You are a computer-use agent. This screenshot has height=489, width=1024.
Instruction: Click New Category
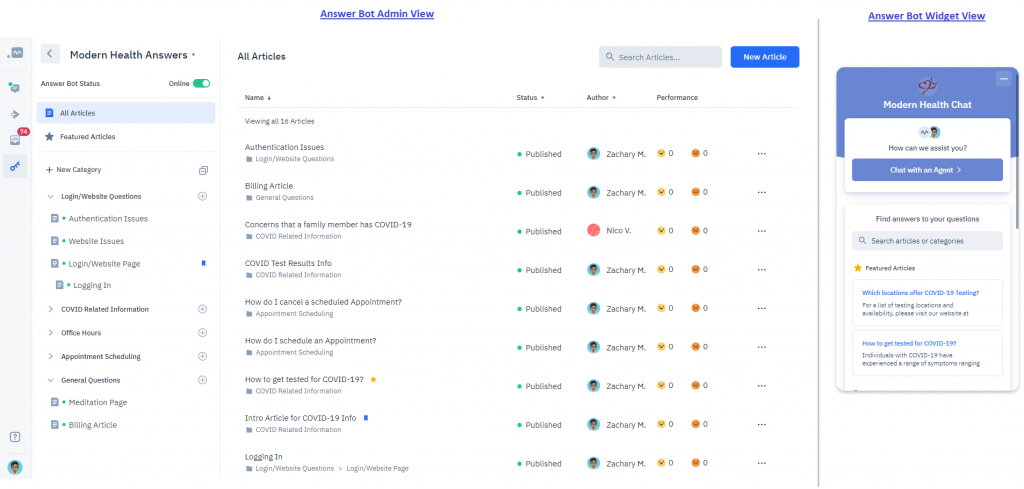point(74,170)
